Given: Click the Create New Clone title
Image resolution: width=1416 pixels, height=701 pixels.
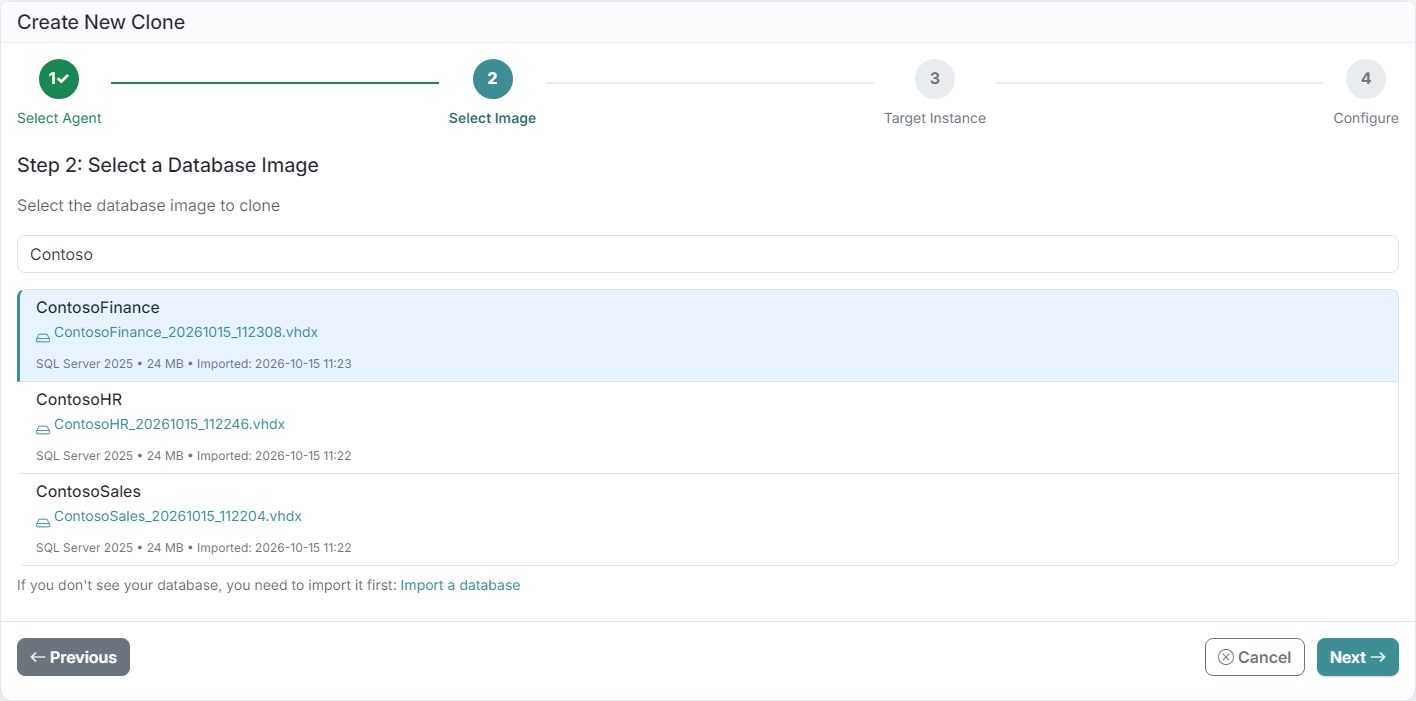Looking at the screenshot, I should click(101, 22).
